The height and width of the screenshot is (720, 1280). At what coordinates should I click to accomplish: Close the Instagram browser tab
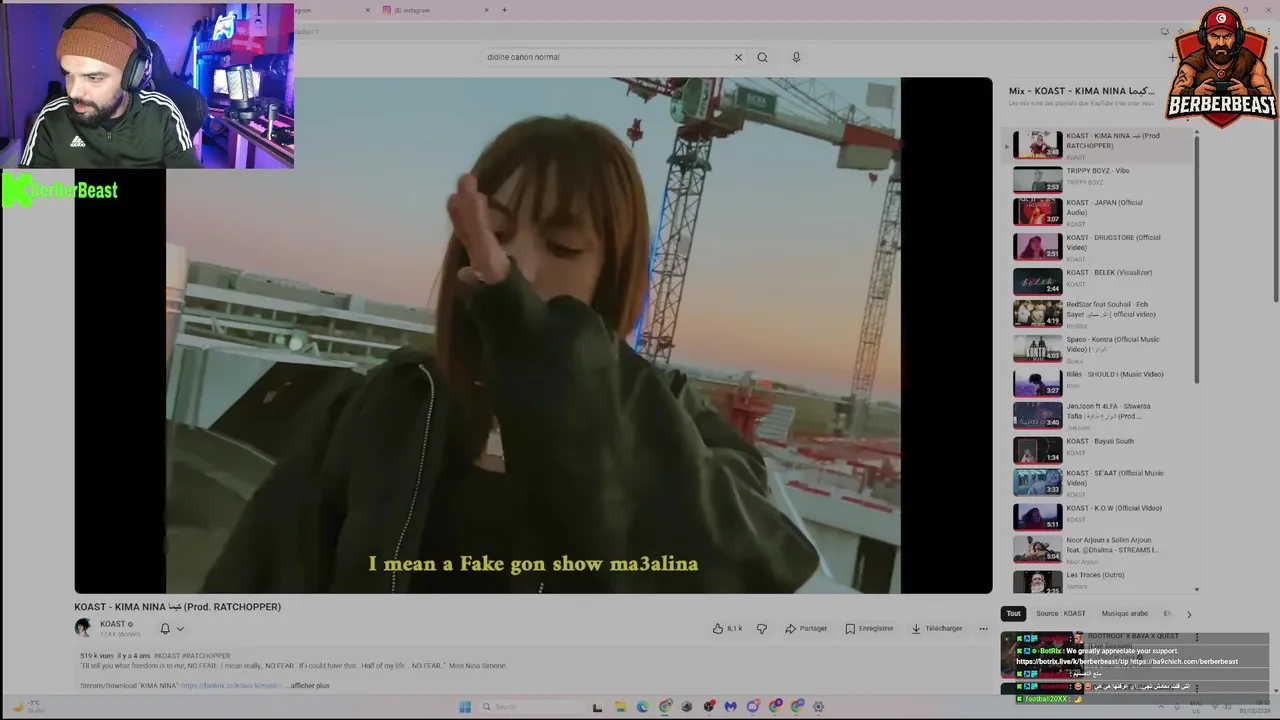(x=487, y=10)
